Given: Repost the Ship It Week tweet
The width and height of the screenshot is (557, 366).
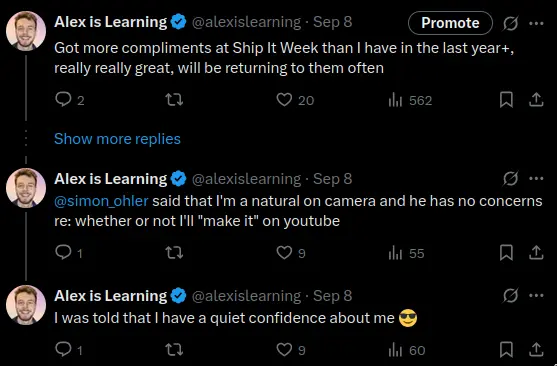Looking at the screenshot, I should pos(174,100).
